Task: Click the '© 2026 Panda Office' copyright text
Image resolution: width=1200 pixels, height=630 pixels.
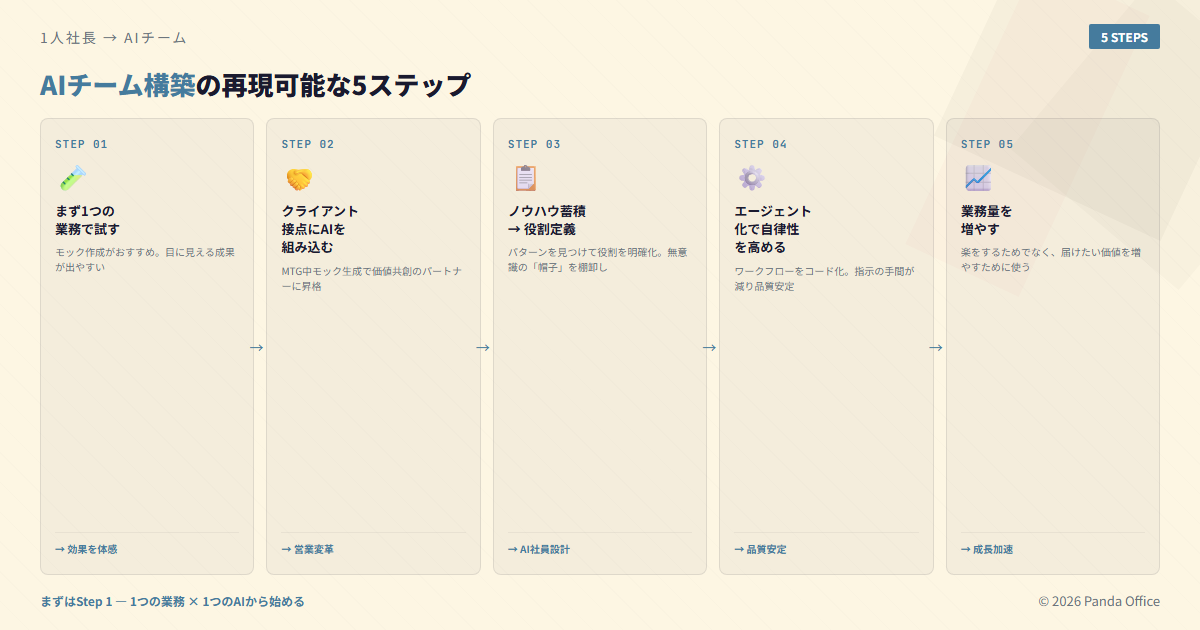Action: click(x=1099, y=601)
